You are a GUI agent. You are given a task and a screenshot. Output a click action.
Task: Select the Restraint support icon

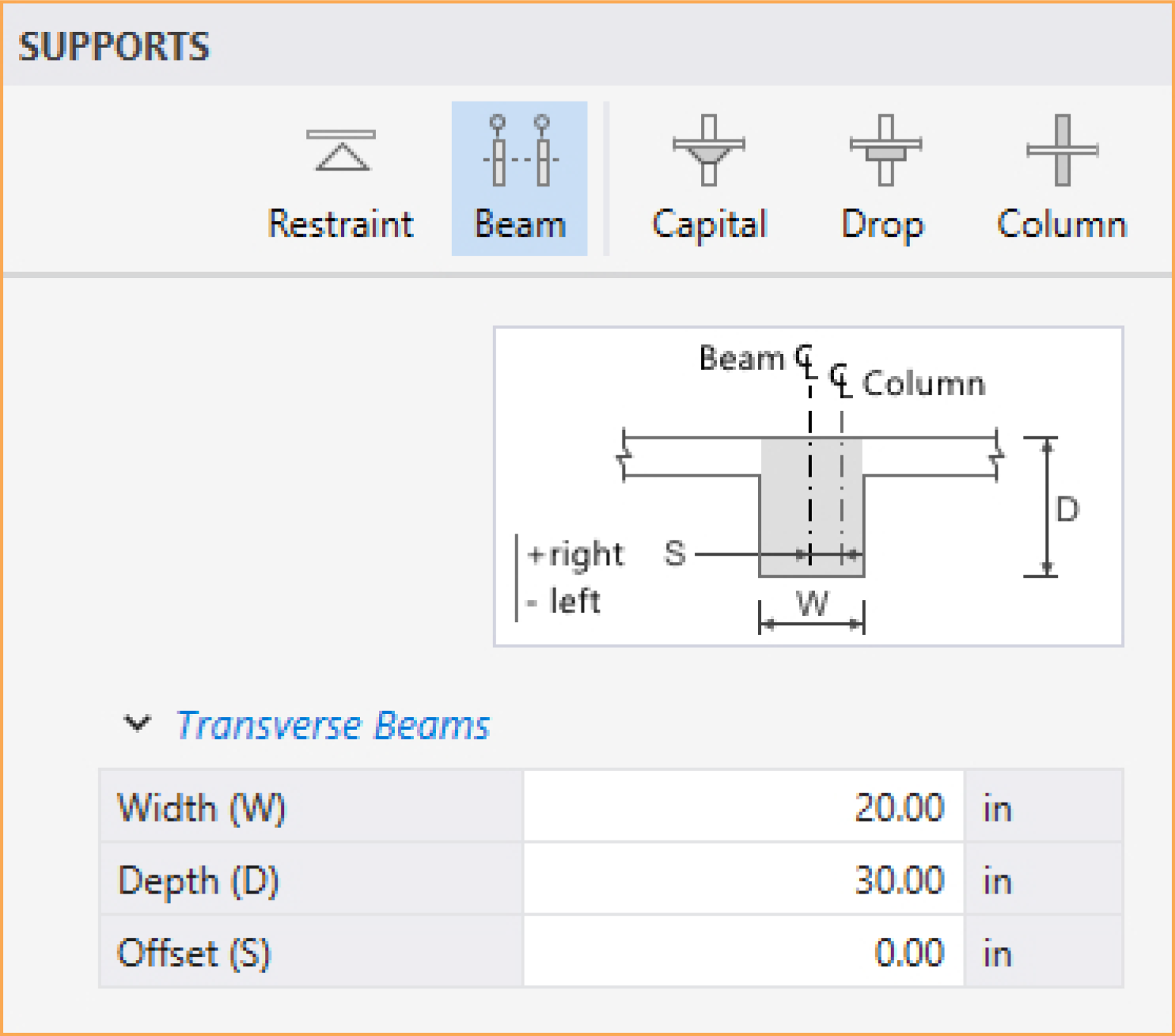tap(341, 150)
